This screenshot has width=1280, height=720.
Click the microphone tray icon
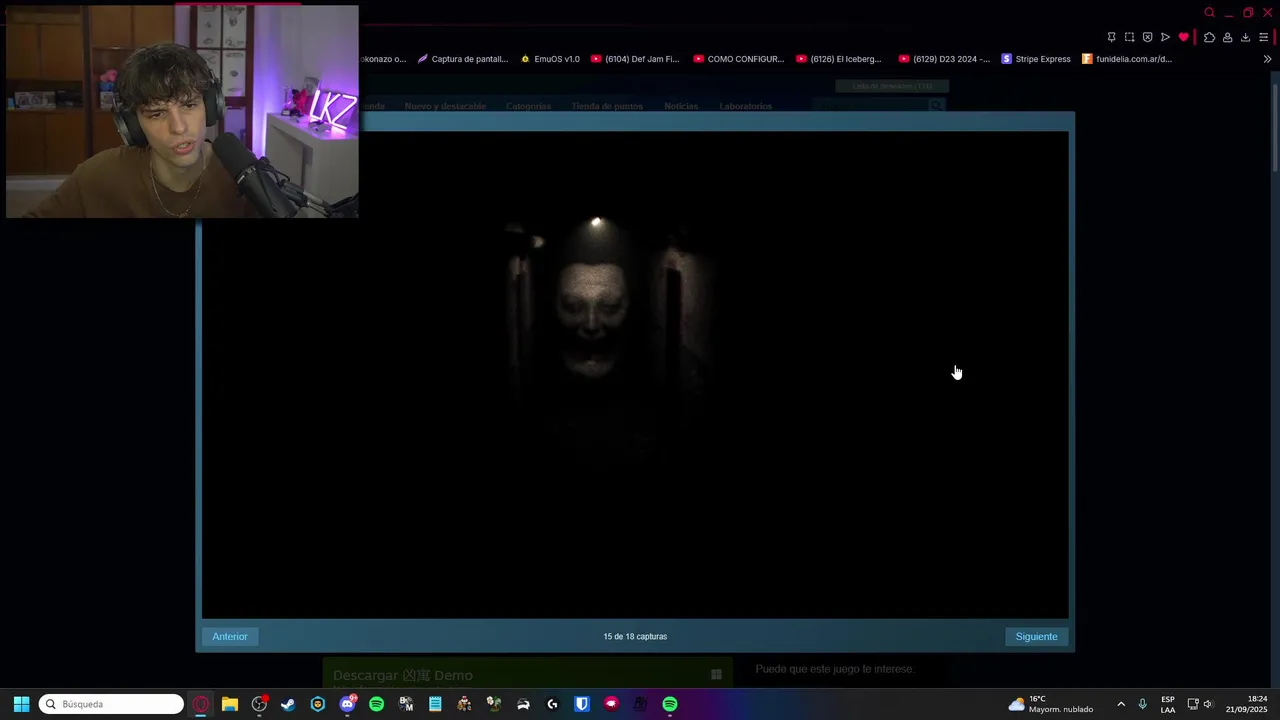pos(1142,704)
